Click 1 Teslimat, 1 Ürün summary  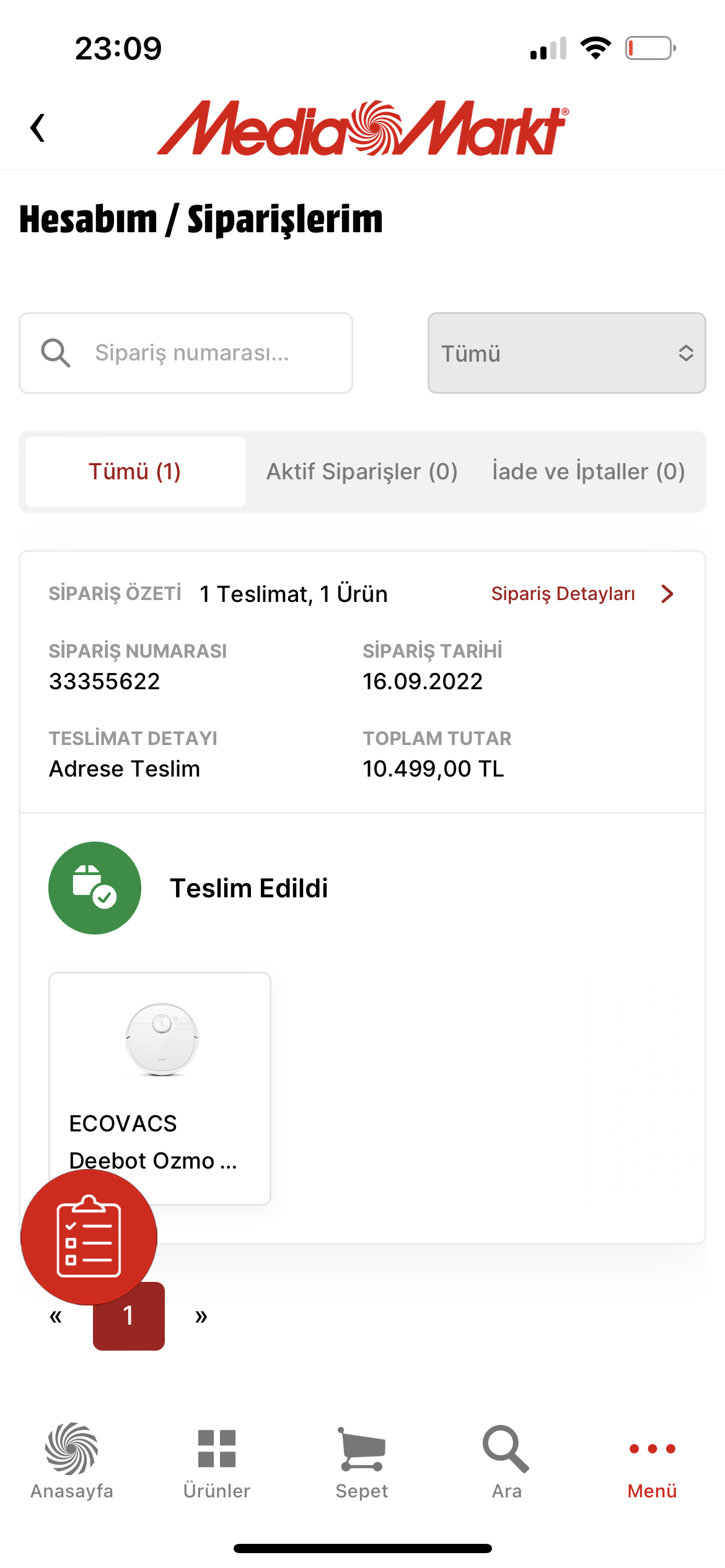(x=294, y=594)
